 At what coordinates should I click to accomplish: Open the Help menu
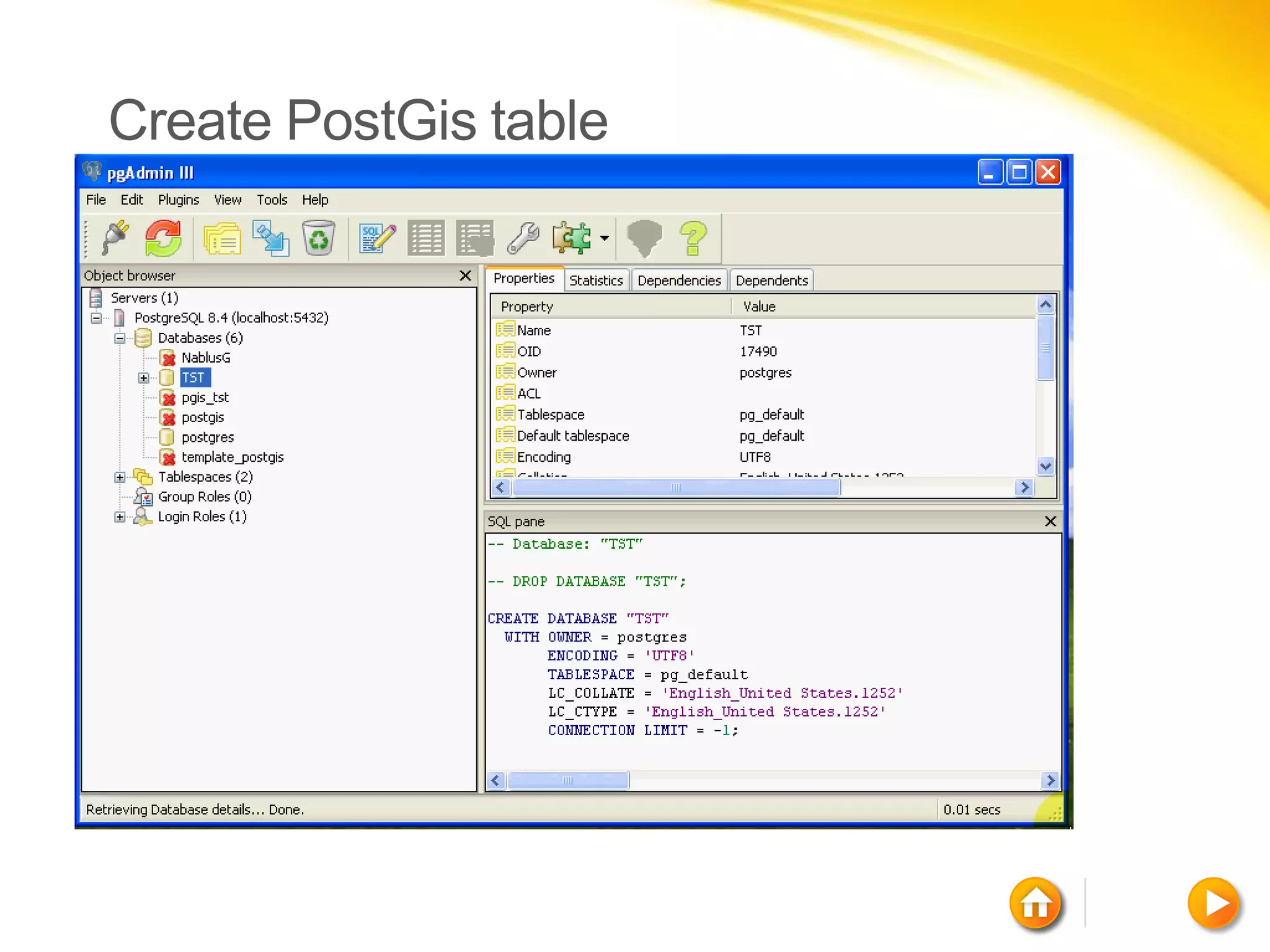[315, 200]
